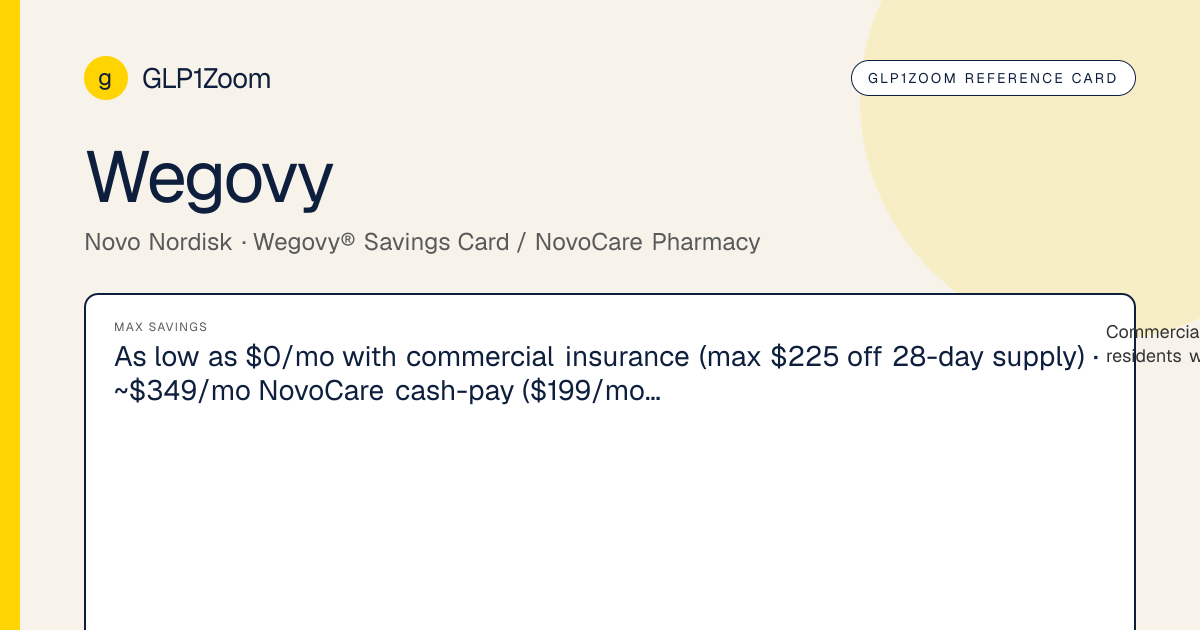
Task: Select the max $225 off phrase
Action: pos(780,357)
